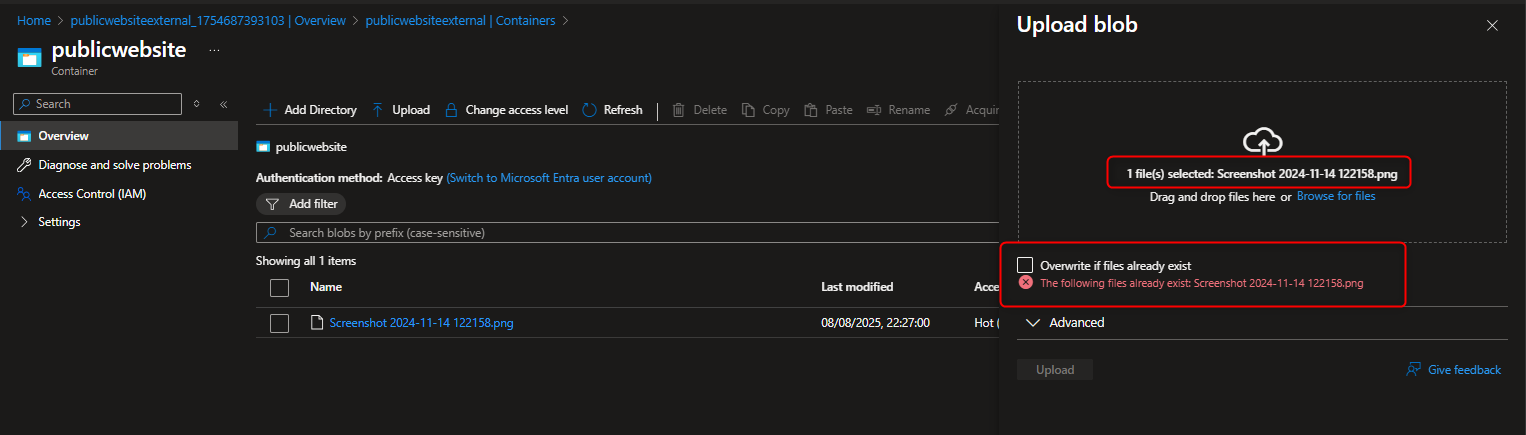Image resolution: width=1526 pixels, height=435 pixels.
Task: Open publicwebsiteexternal_1754687393103 | Overview breadcrumb
Action: (208, 20)
